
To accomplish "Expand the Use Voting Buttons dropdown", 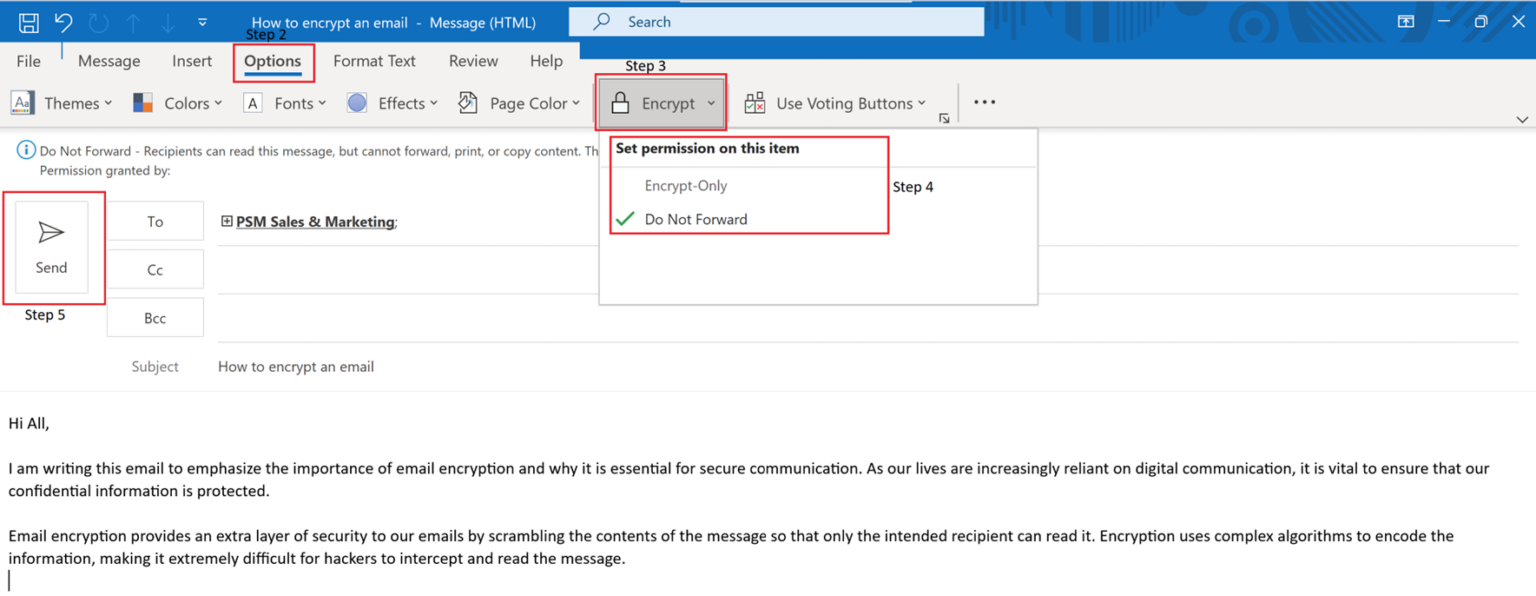I will (921, 103).
